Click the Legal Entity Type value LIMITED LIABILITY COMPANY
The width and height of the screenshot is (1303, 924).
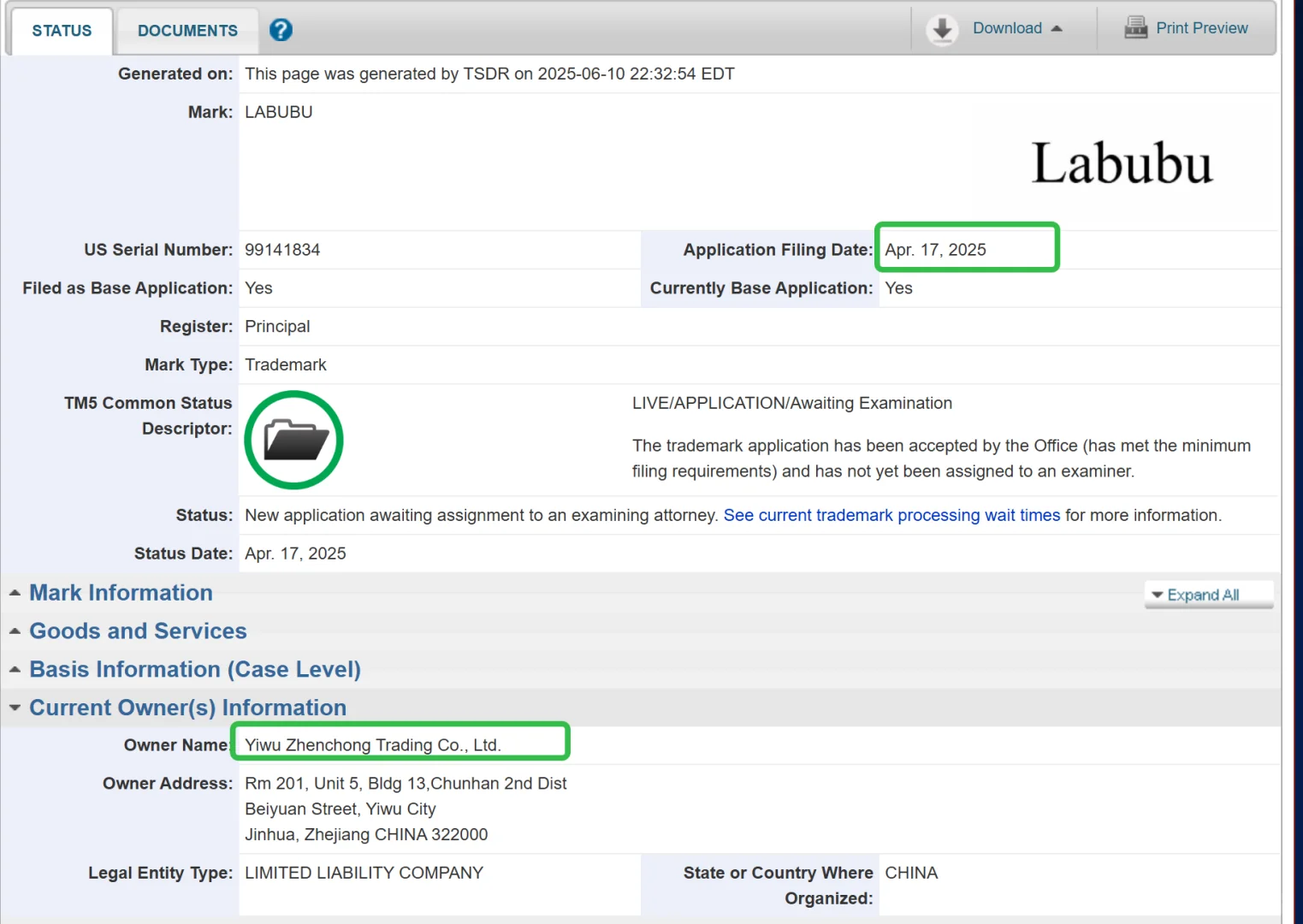click(364, 873)
